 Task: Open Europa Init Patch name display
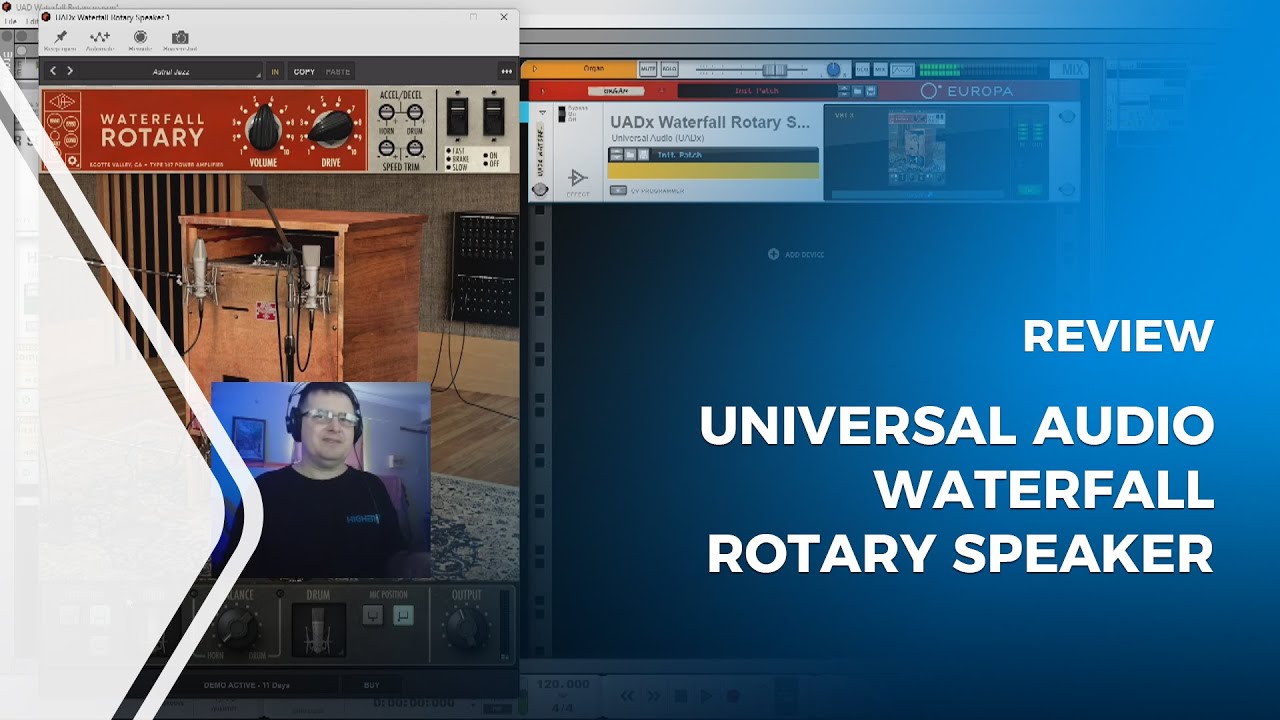click(756, 91)
